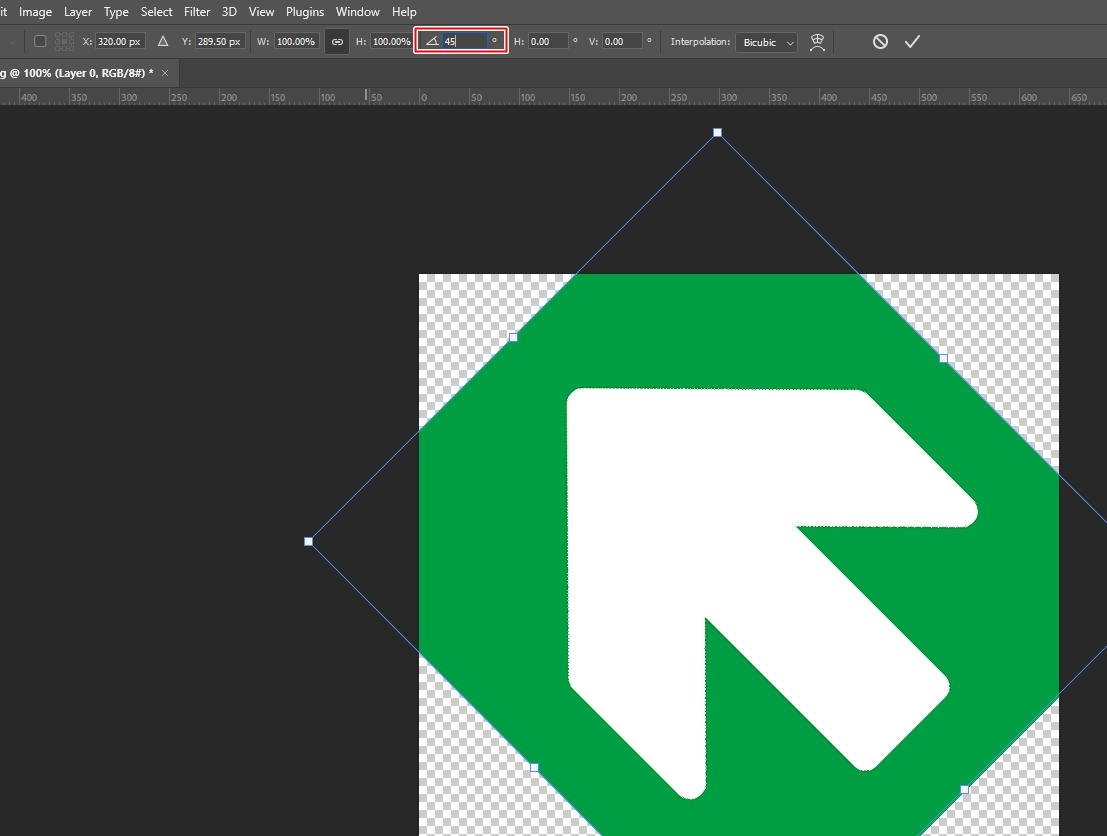Open the Select menu
The image size is (1107, 836).
coord(157,12)
